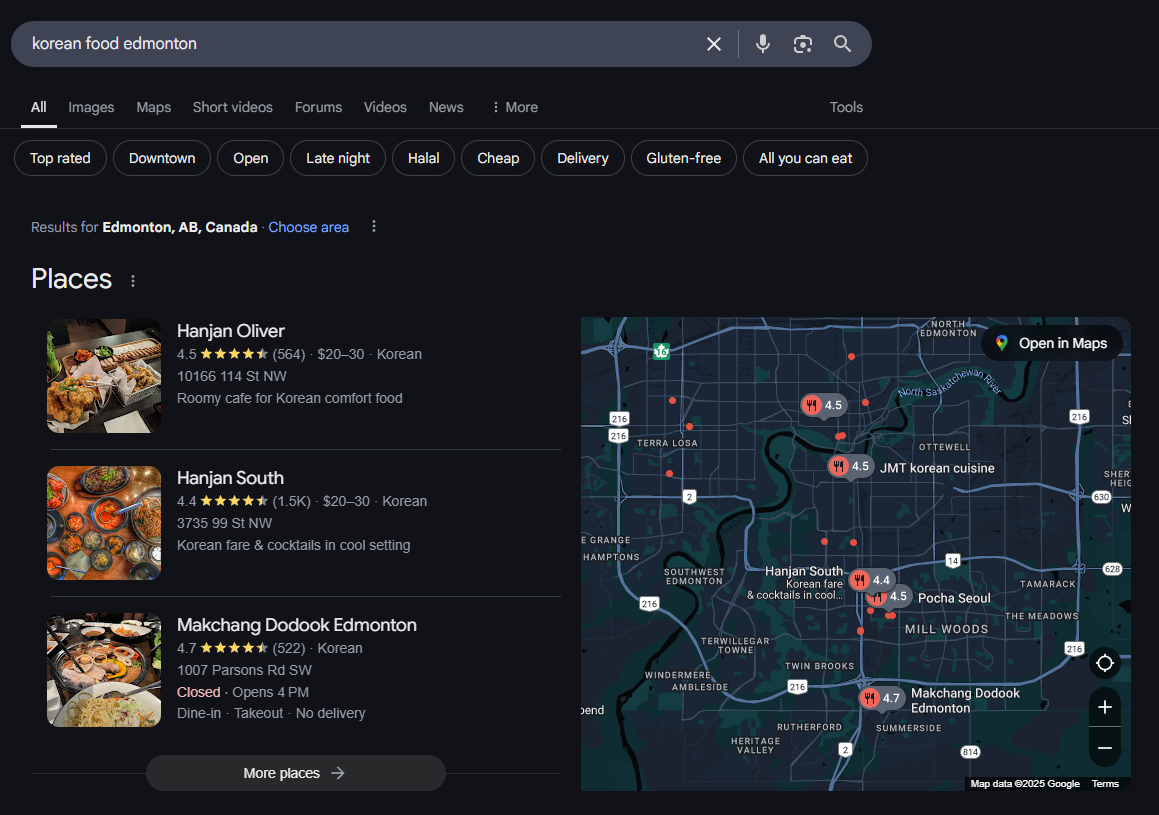Apply the Cheap filter chip
Screen dimensions: 1159x815
point(498,158)
